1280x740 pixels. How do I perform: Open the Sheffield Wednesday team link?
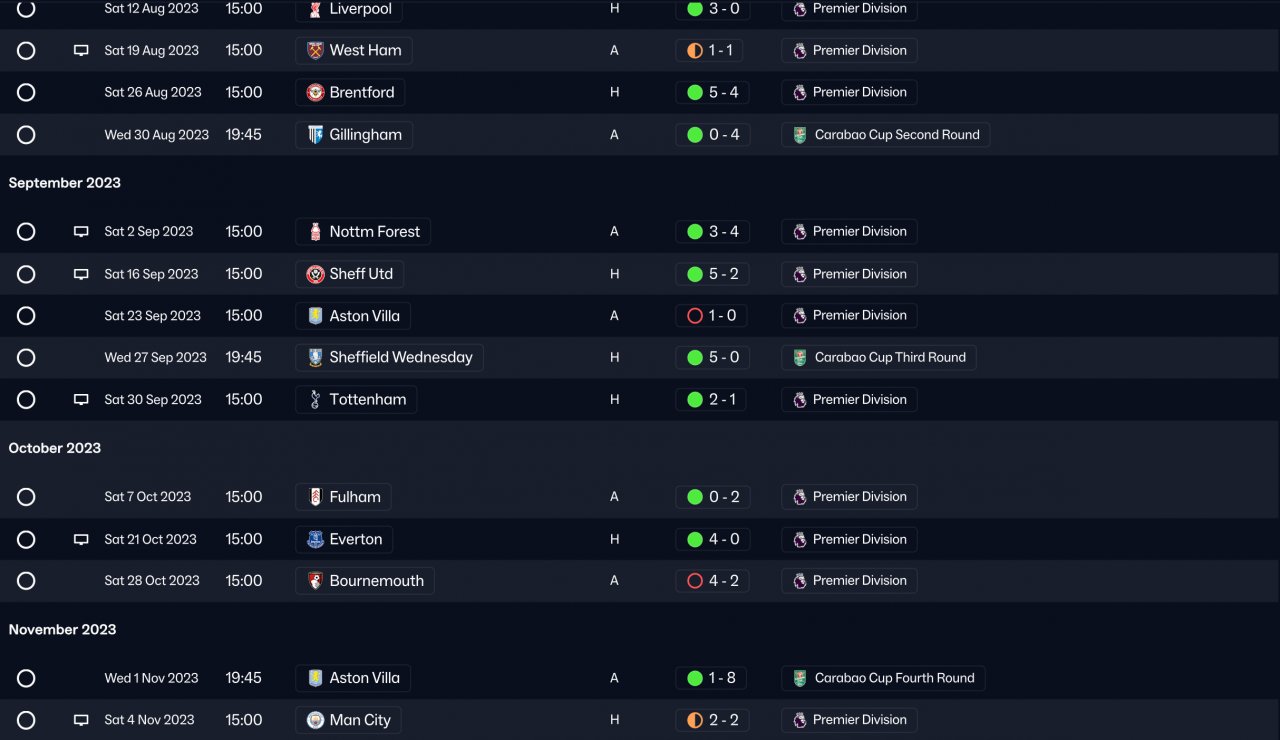(400, 358)
